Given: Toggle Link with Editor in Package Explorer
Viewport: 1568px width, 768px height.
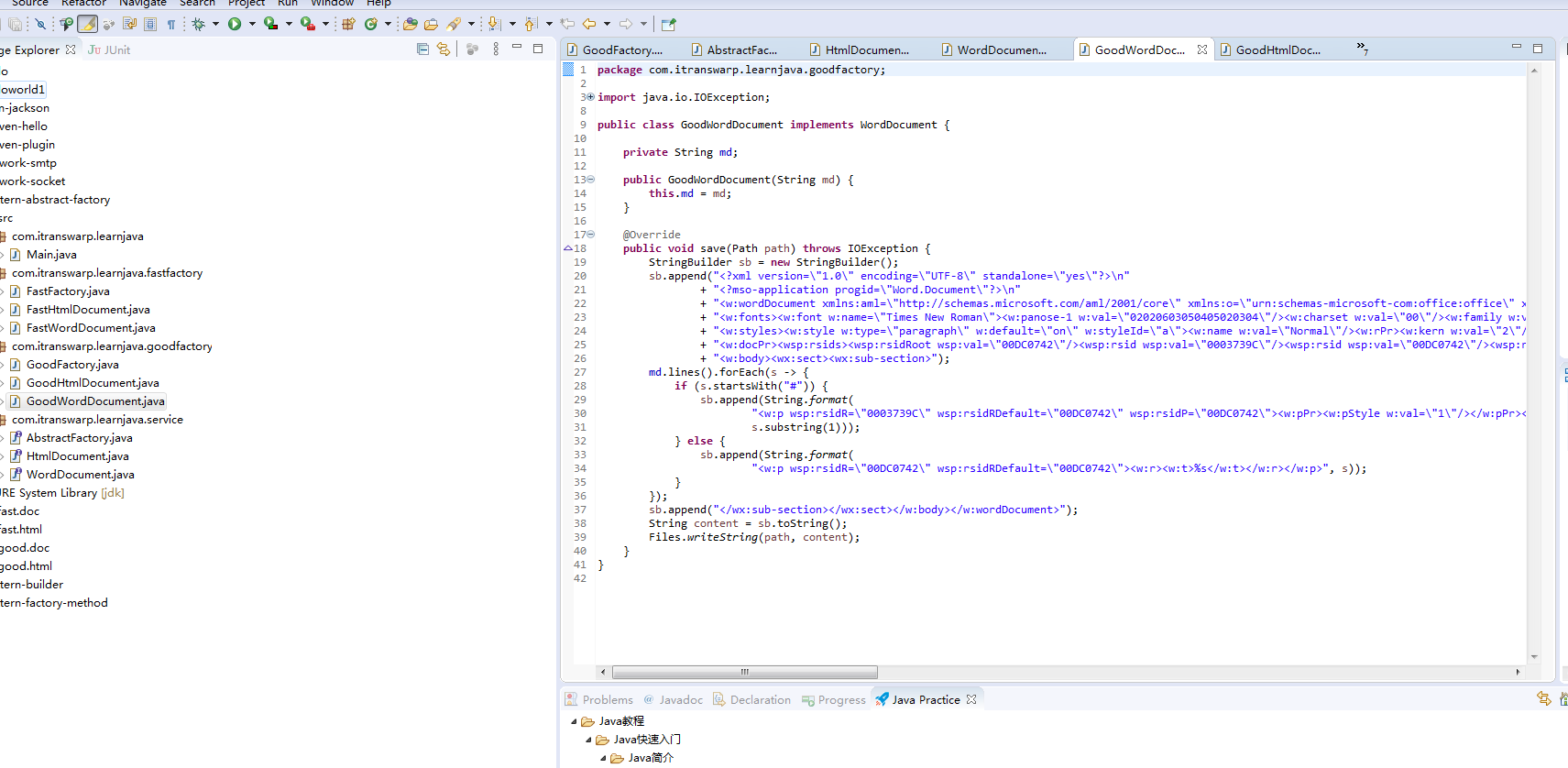Looking at the screenshot, I should (x=444, y=49).
